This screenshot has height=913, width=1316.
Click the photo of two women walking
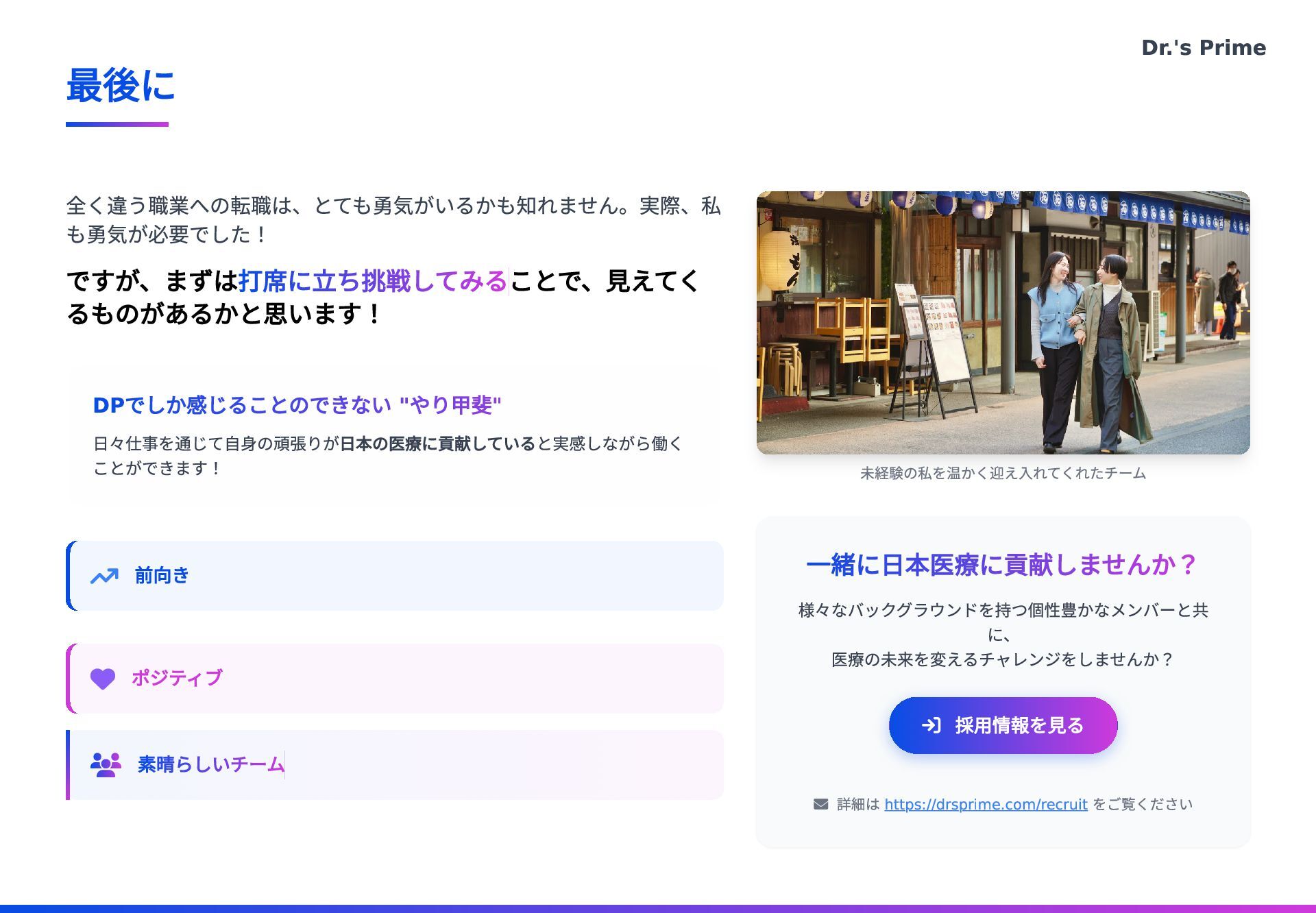click(x=1003, y=322)
